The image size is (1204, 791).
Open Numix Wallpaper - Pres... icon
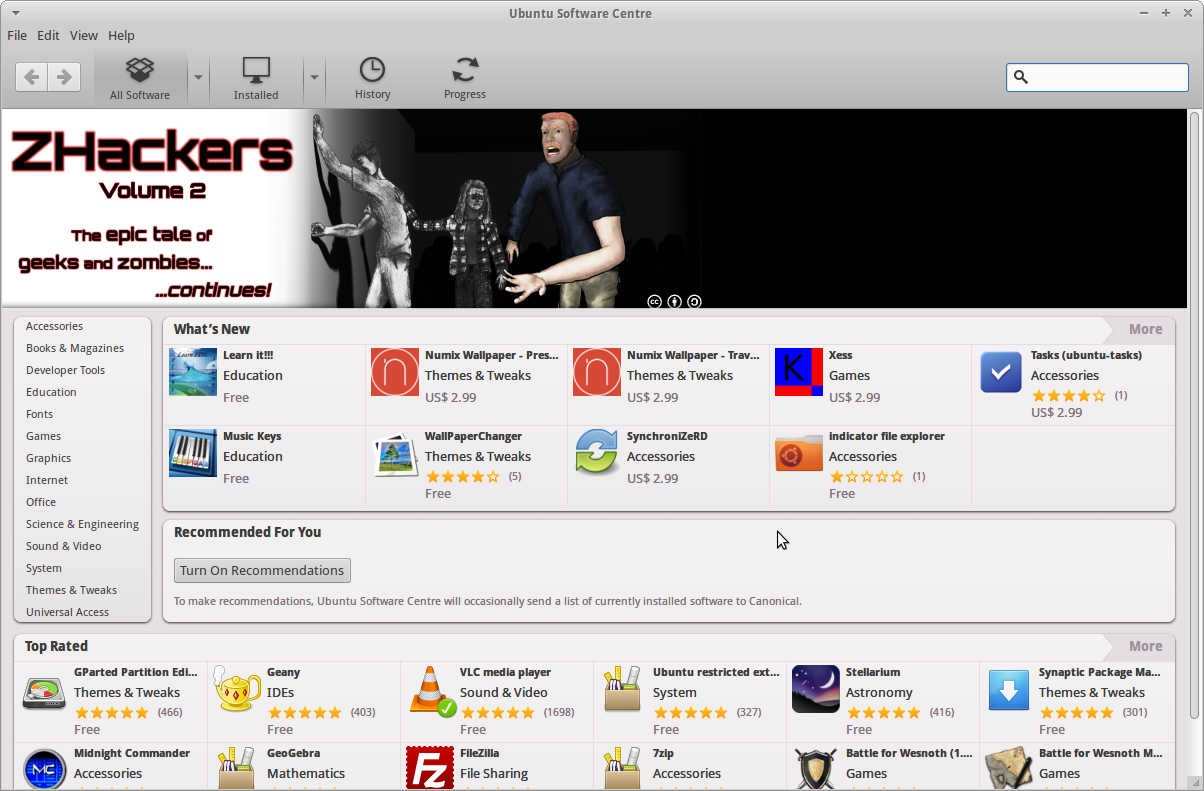tap(395, 372)
